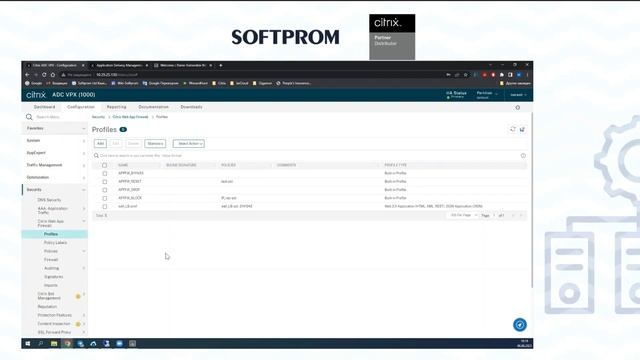Click the Security breadcrumb link

[x=98, y=117]
